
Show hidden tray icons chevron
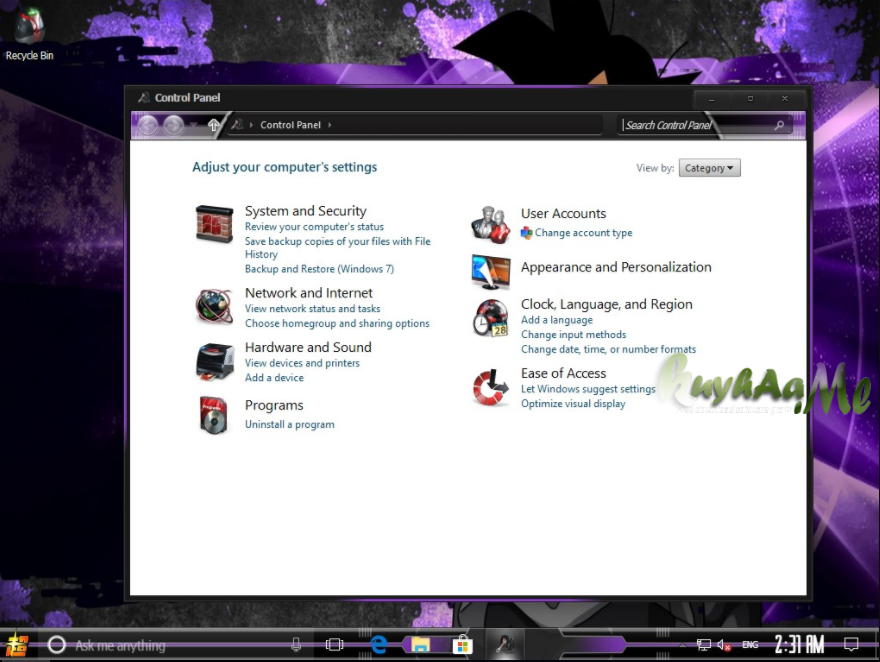(682, 645)
